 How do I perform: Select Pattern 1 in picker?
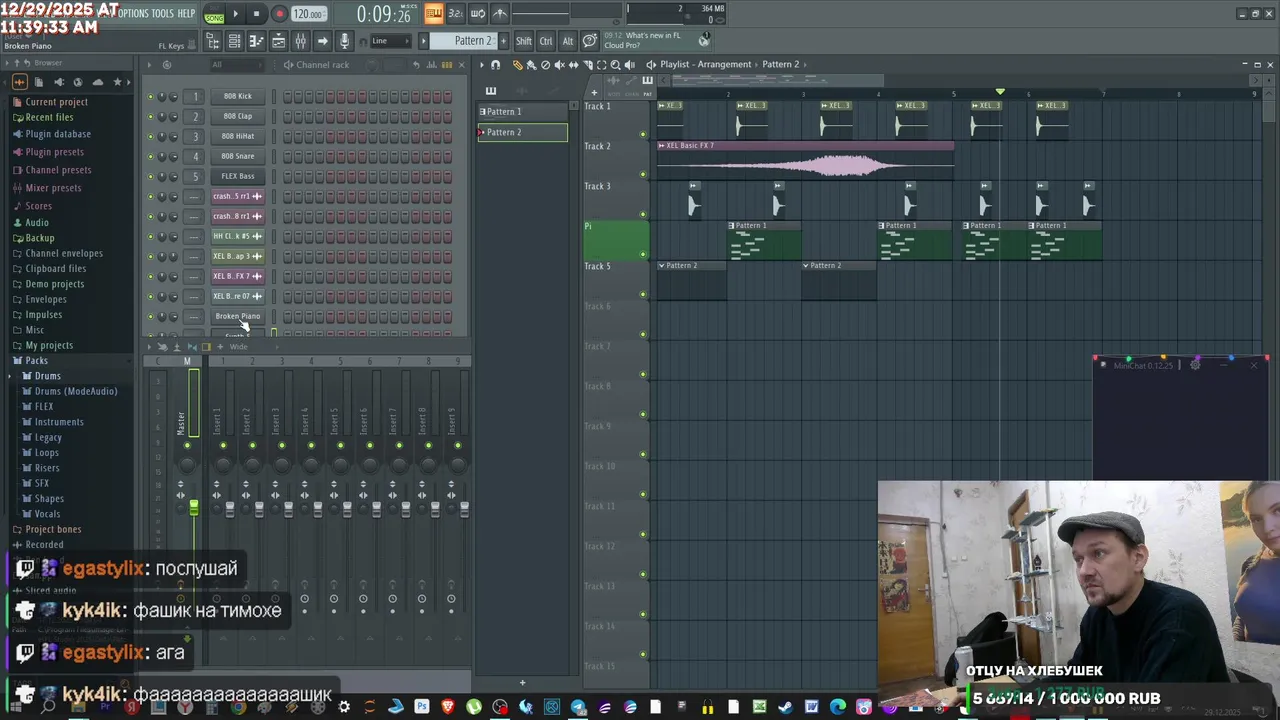(522, 112)
